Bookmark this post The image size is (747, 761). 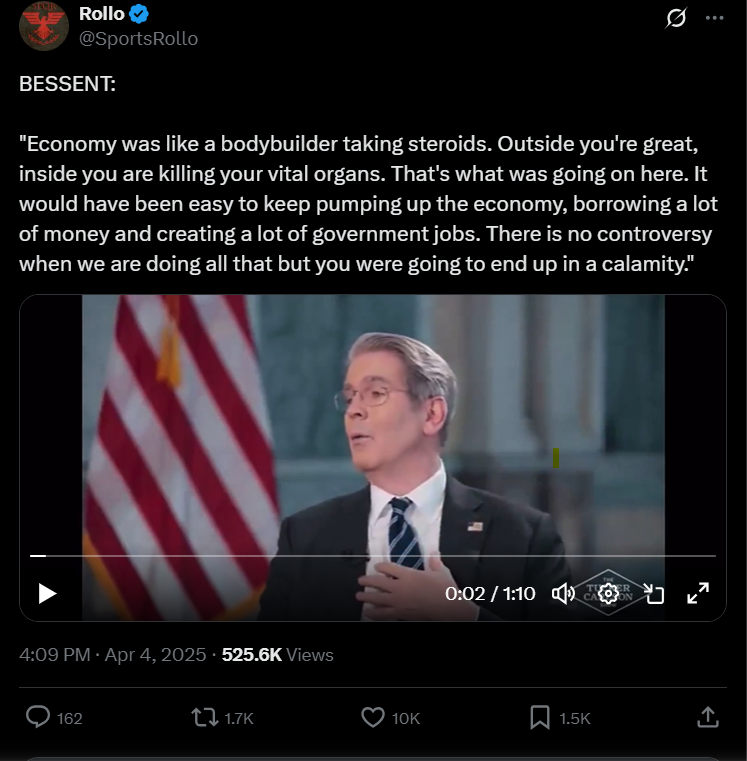click(540, 717)
